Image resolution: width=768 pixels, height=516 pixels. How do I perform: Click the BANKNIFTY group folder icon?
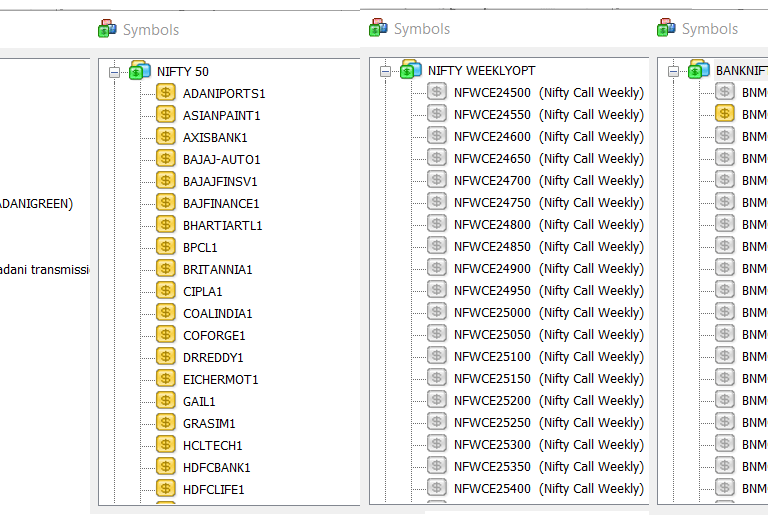click(699, 70)
